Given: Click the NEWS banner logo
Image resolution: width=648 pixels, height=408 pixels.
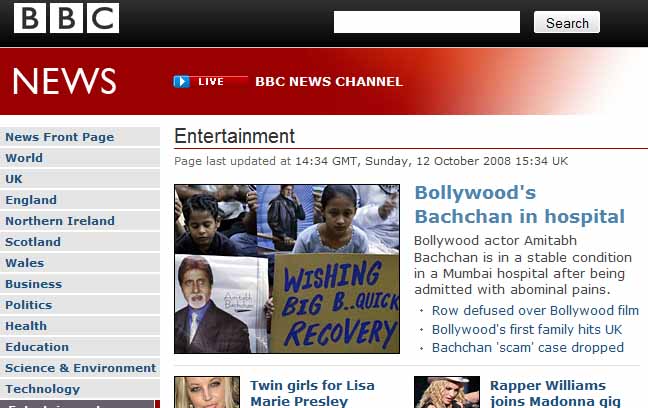Looking at the screenshot, I should (64, 81).
